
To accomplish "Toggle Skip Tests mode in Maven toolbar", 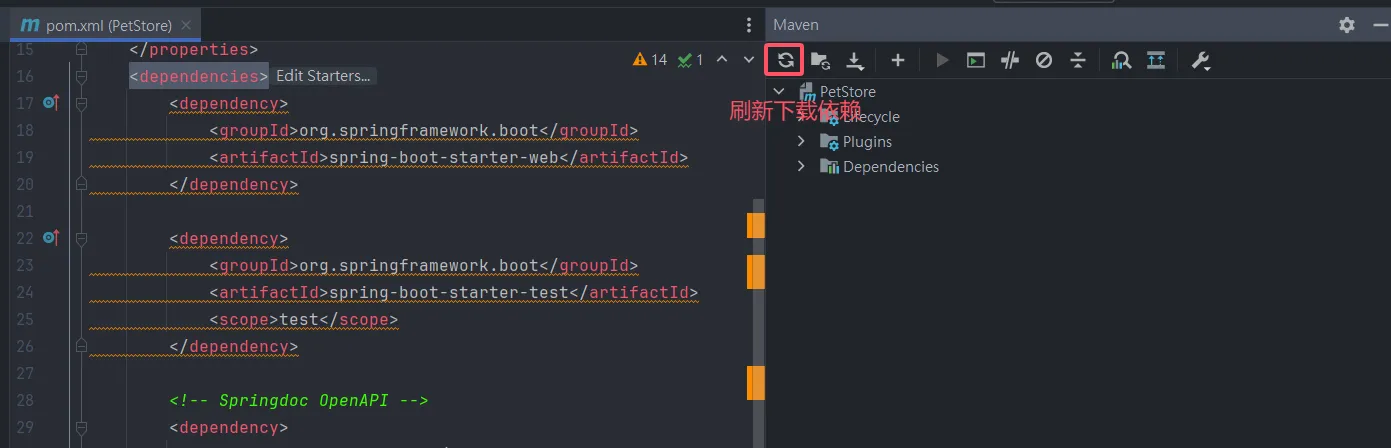I will tap(1043, 60).
